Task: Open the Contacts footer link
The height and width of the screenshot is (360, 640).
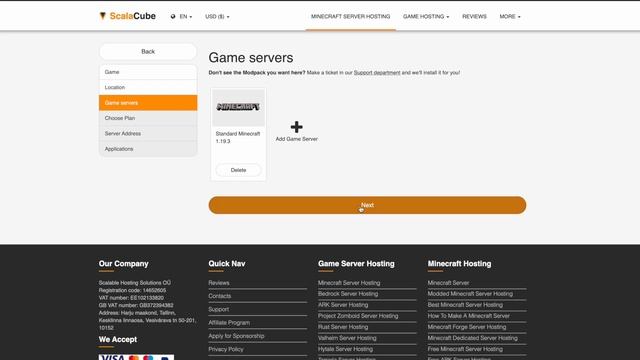Action: point(220,296)
